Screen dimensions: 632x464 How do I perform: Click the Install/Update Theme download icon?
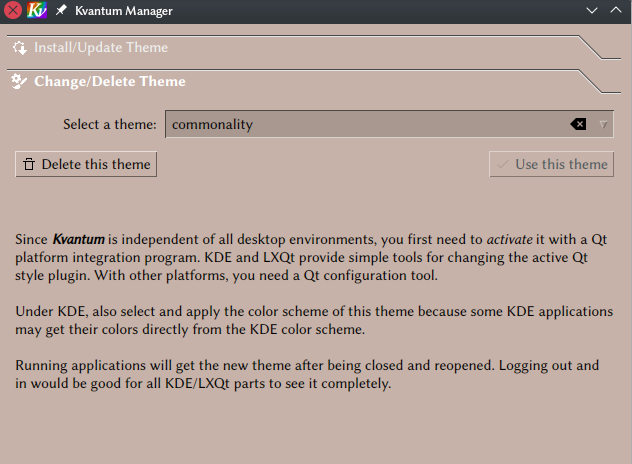20,48
